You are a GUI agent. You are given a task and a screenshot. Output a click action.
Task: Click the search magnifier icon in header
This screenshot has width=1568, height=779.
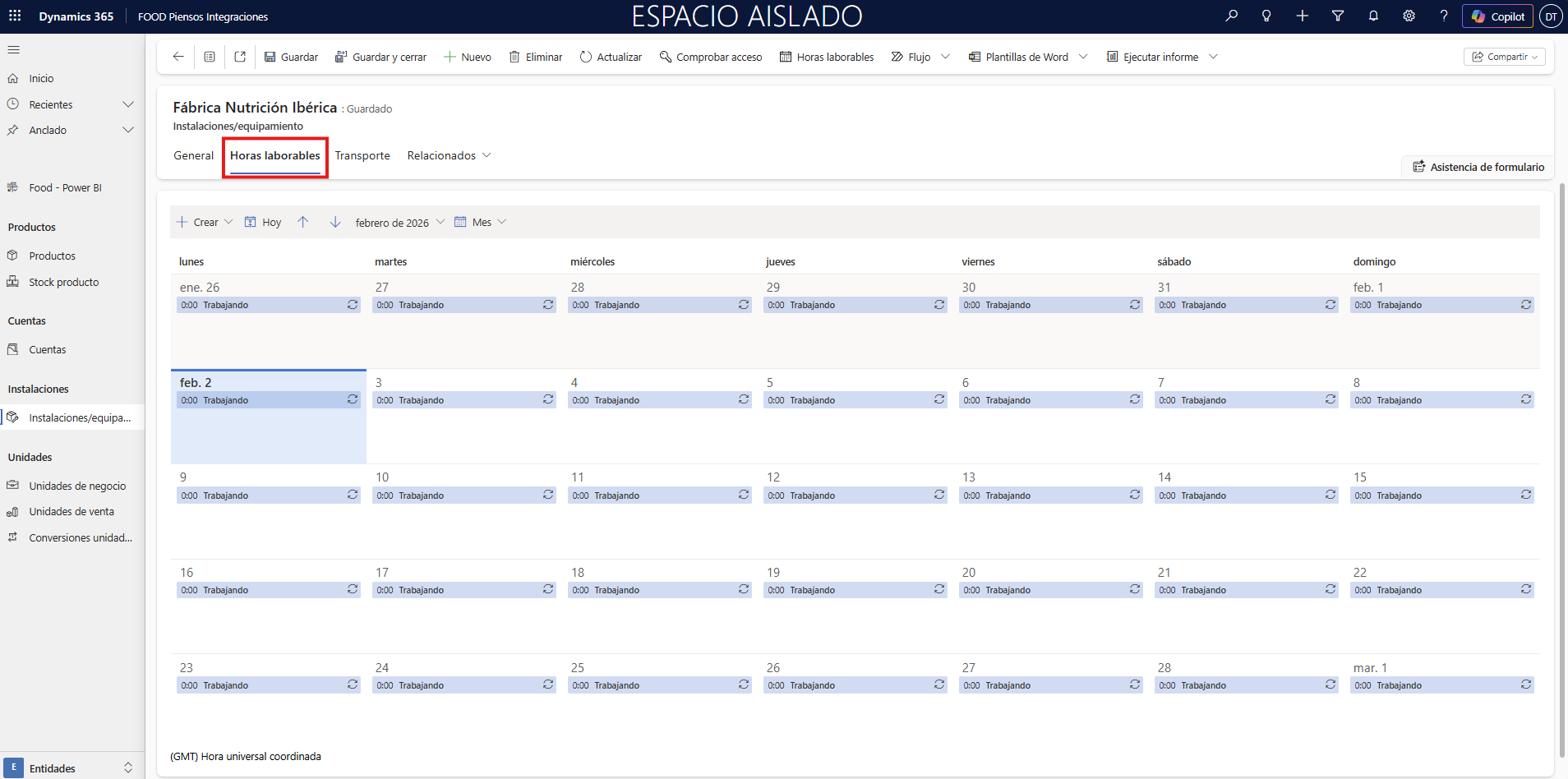1231,16
